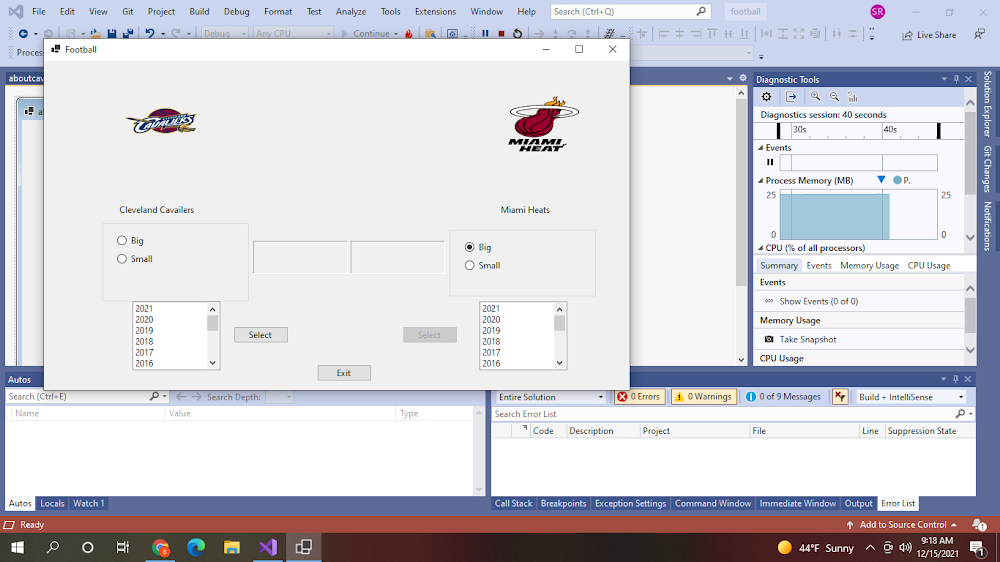The width and height of the screenshot is (1000, 562).
Task: Open the Debug configuration dropdown
Action: pos(224,34)
